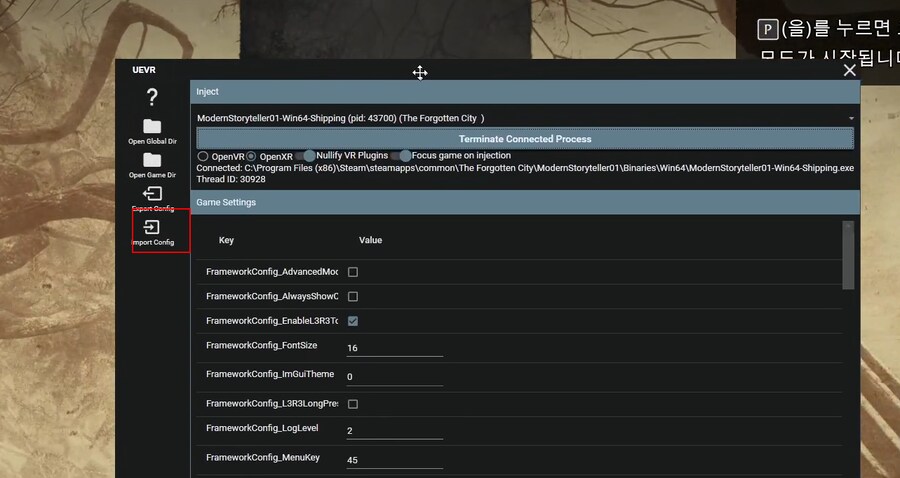Viewport: 900px width, 478px height.
Task: Close the UEVR window with X
Action: [x=849, y=71]
